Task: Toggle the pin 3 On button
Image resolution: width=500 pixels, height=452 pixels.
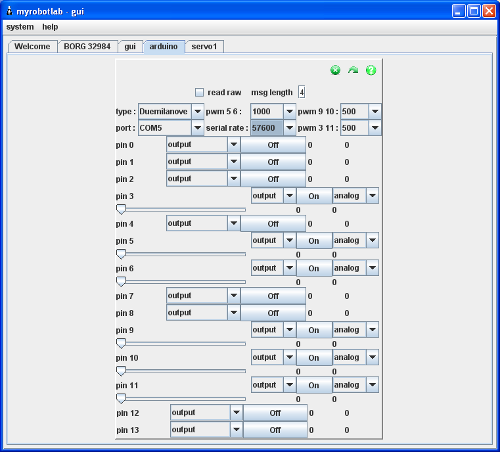Action: pyautogui.click(x=314, y=196)
